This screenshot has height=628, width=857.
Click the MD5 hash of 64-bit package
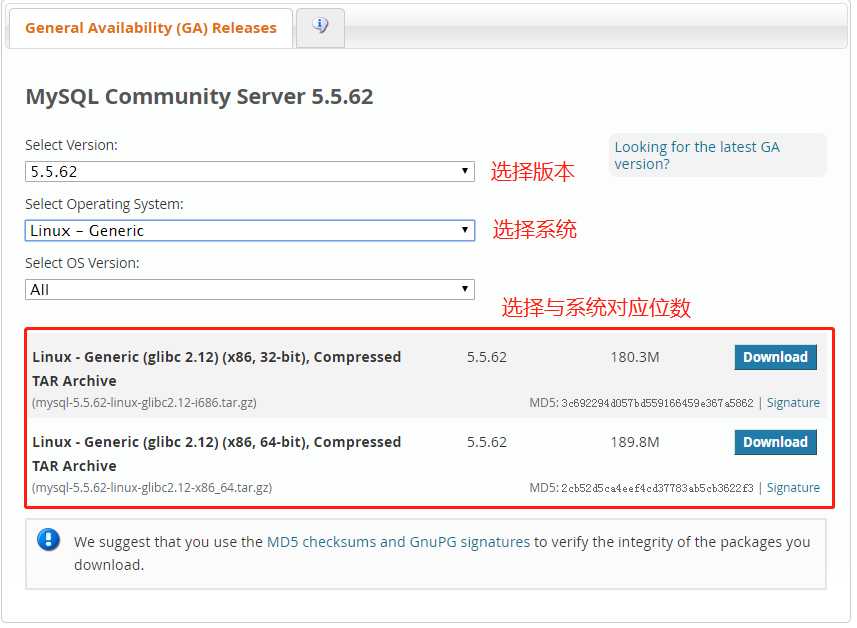(x=657, y=488)
